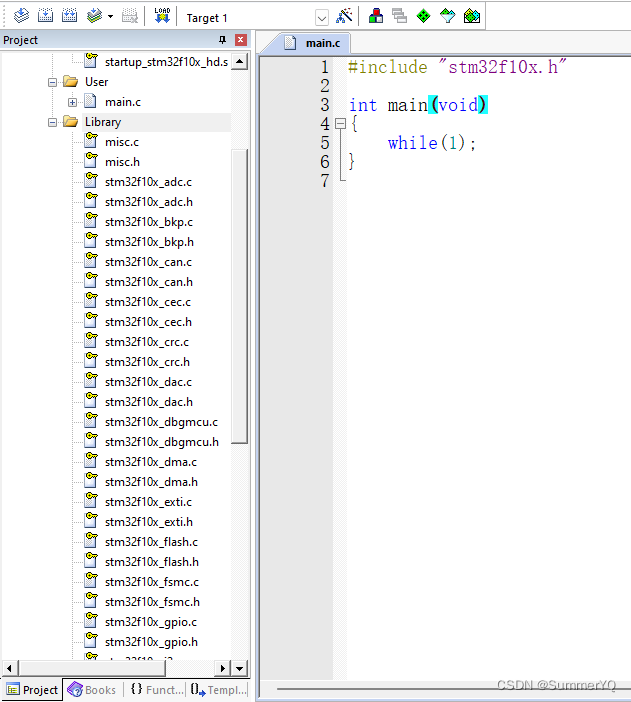The width and height of the screenshot is (631, 702).
Task: Select the Library folder
Action: click(x=103, y=122)
